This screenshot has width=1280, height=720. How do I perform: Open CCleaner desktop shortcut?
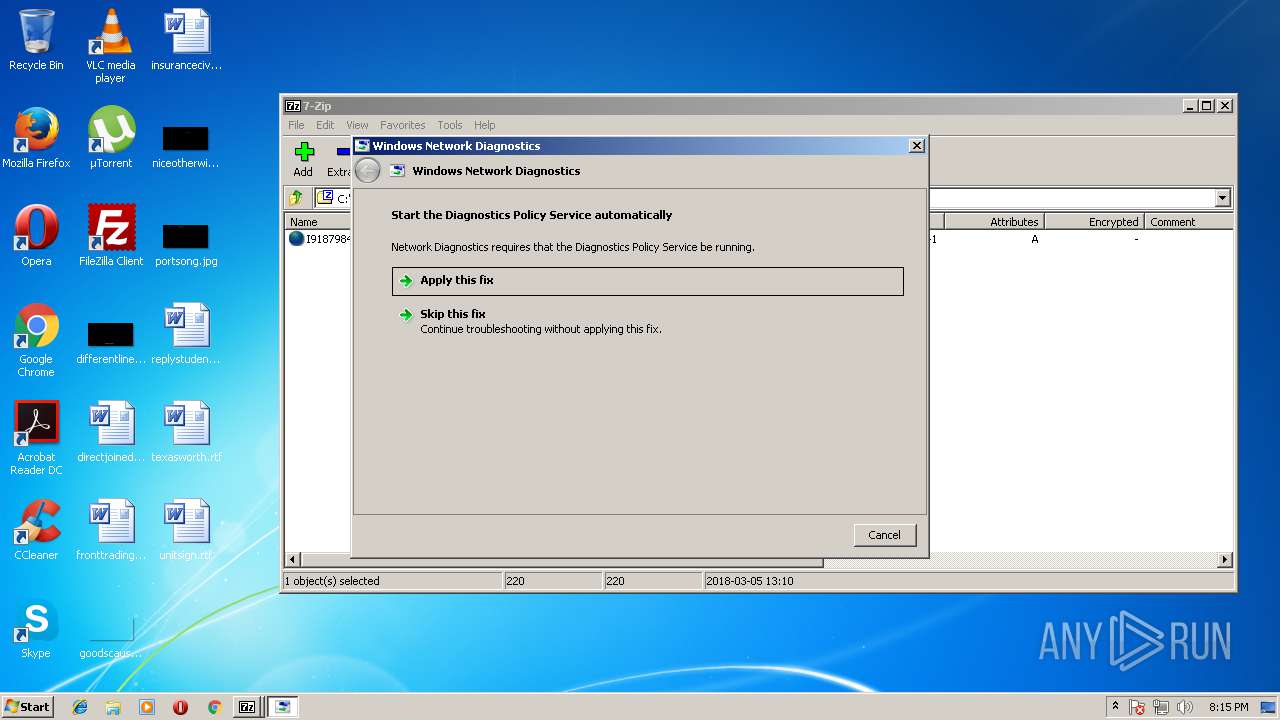tap(36, 530)
